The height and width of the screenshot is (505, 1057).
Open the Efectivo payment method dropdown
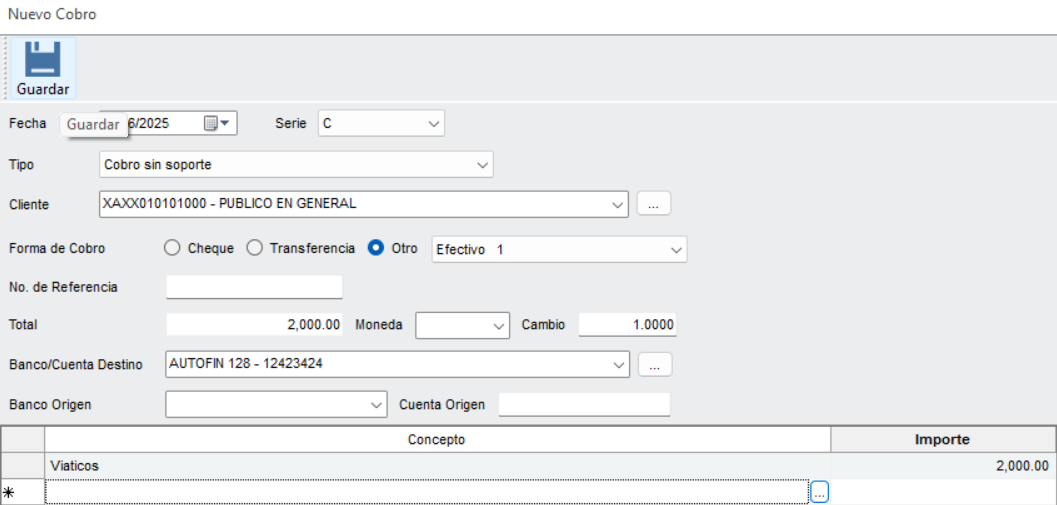click(x=560, y=249)
